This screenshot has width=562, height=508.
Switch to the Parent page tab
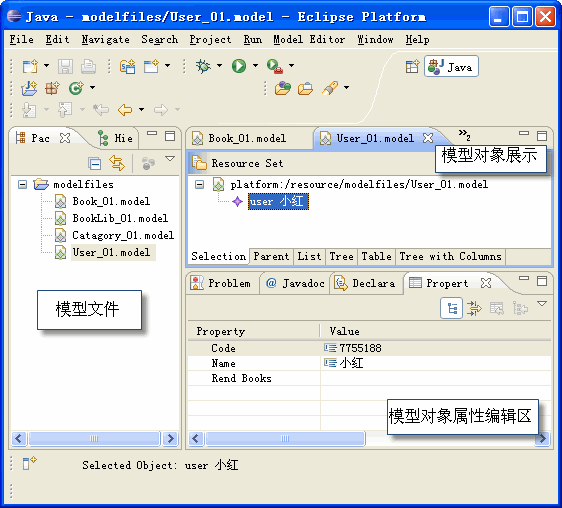click(x=271, y=257)
